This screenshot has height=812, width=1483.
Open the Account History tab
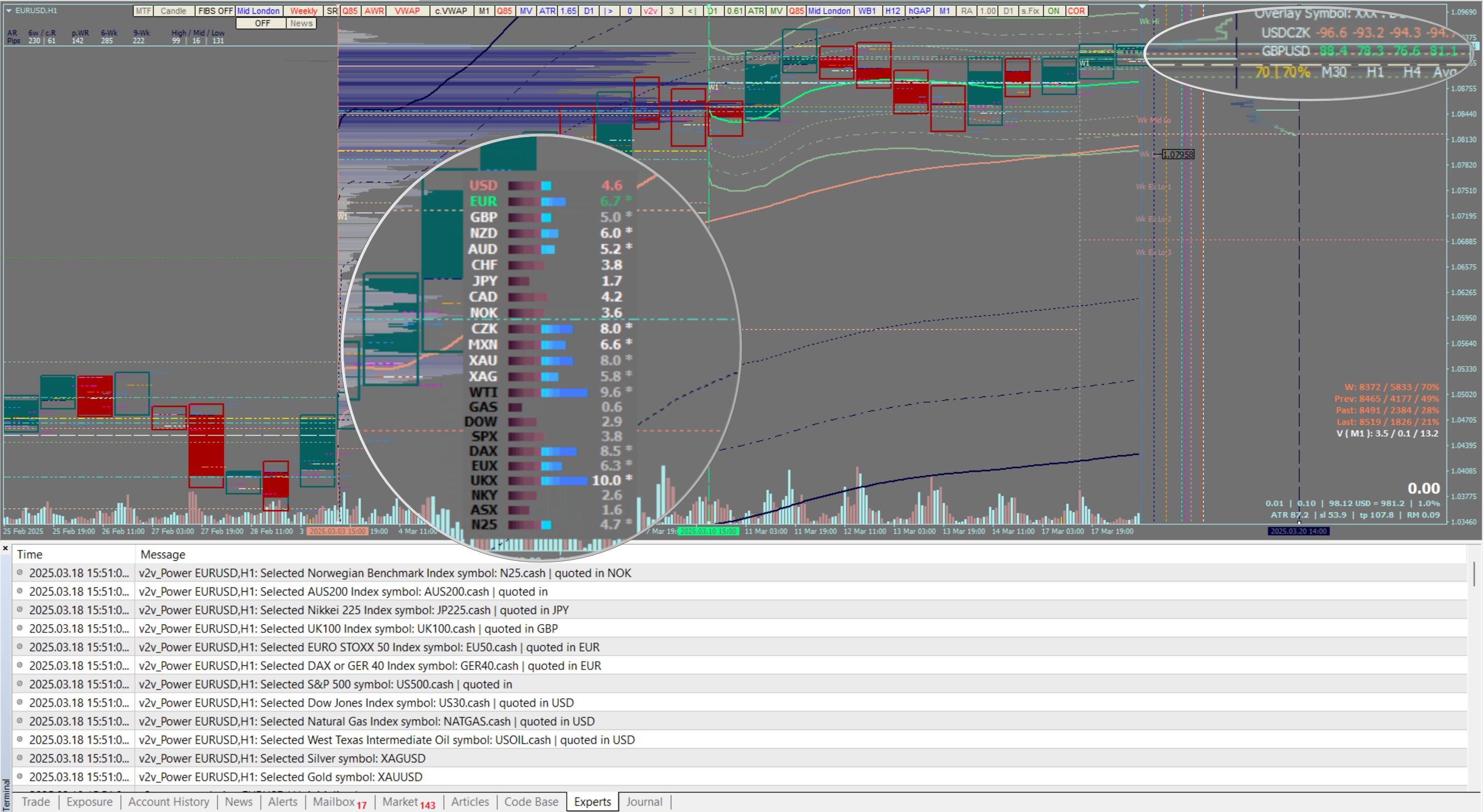168,802
